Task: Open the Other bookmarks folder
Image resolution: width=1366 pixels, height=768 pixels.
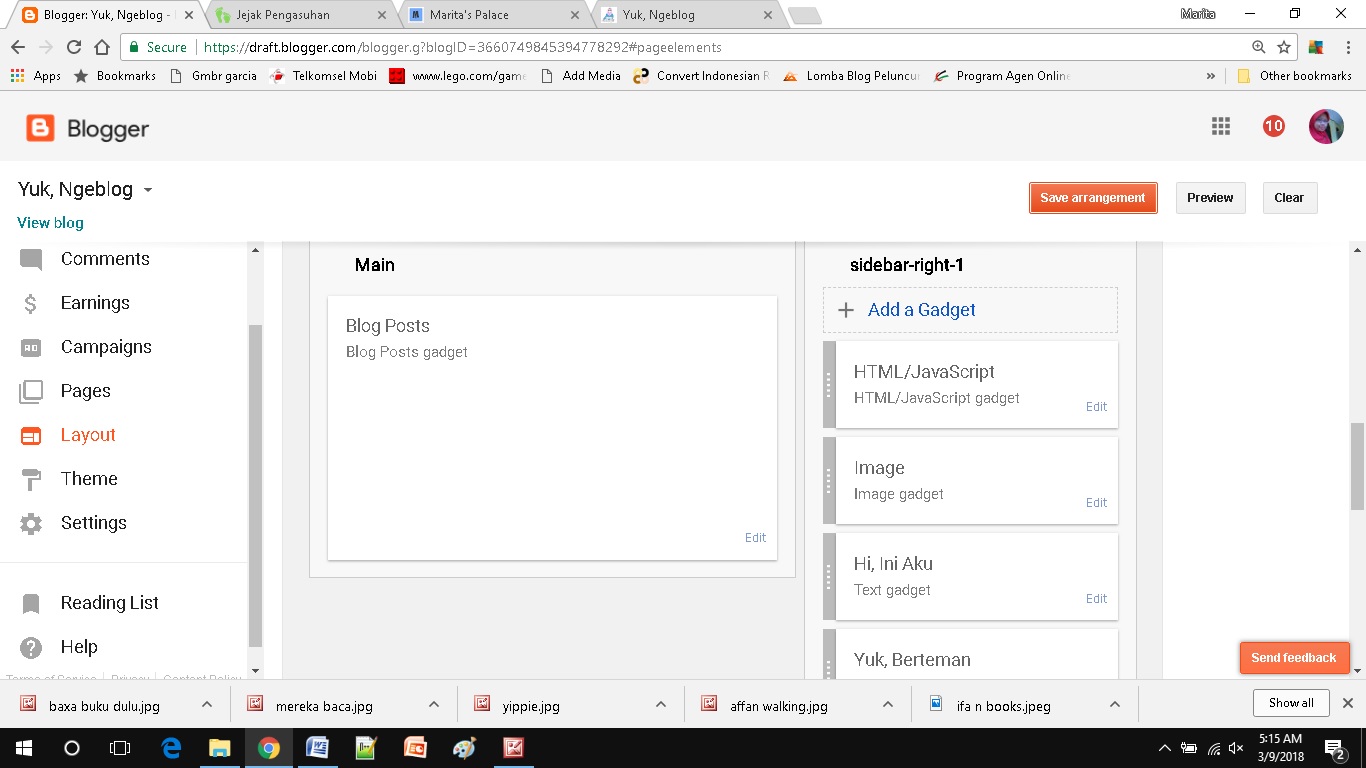Action: point(1295,76)
